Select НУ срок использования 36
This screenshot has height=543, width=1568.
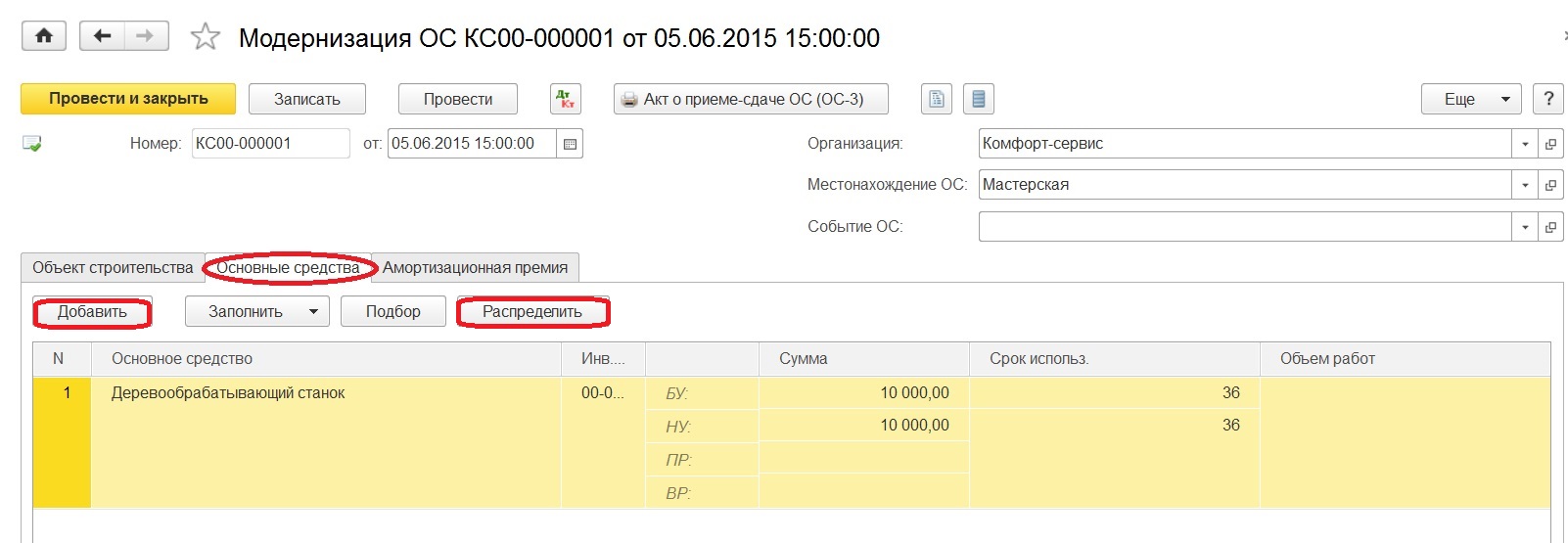pos(1114,426)
